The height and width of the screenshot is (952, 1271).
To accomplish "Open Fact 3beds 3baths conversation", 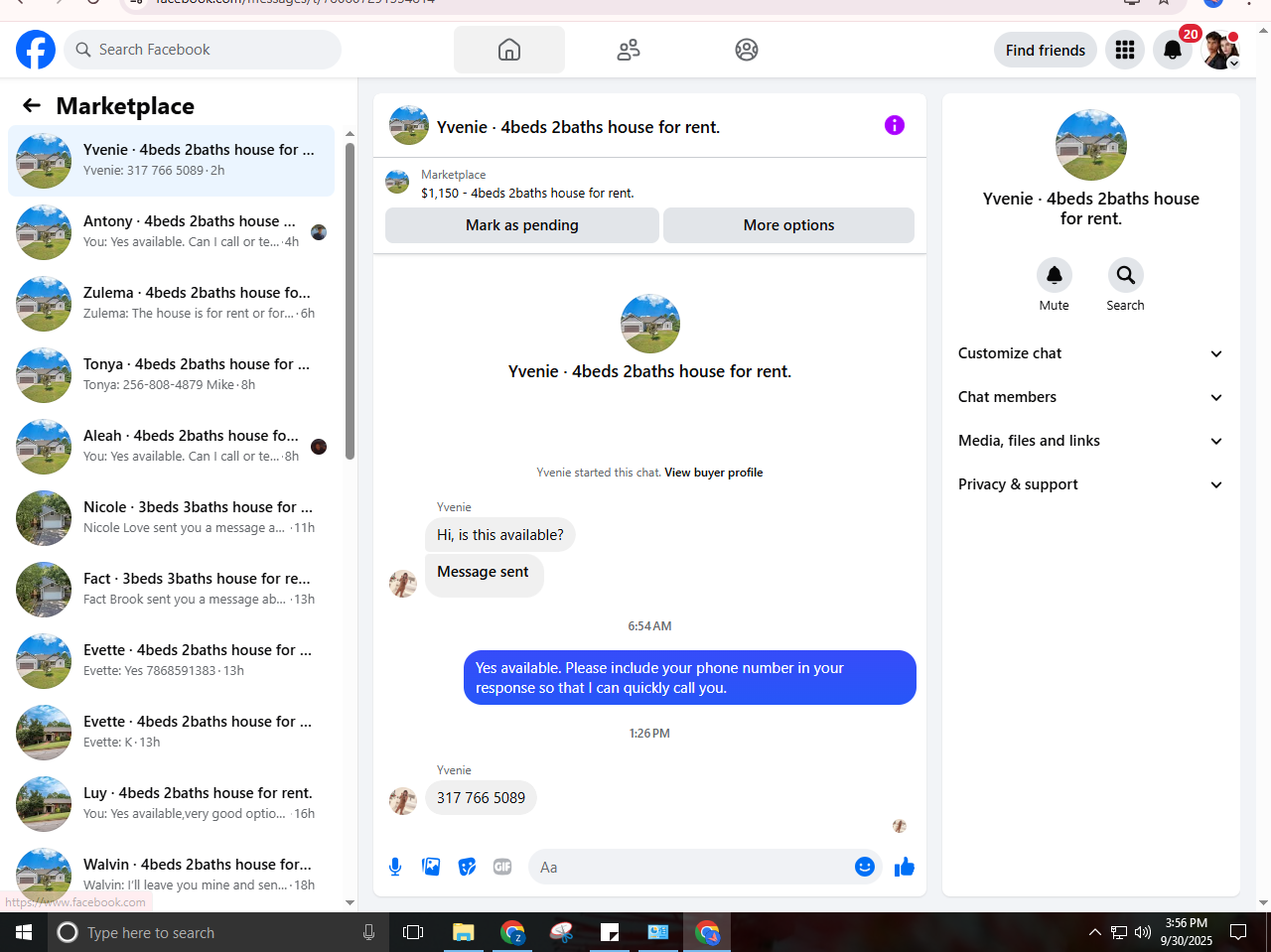I will tap(171, 590).
